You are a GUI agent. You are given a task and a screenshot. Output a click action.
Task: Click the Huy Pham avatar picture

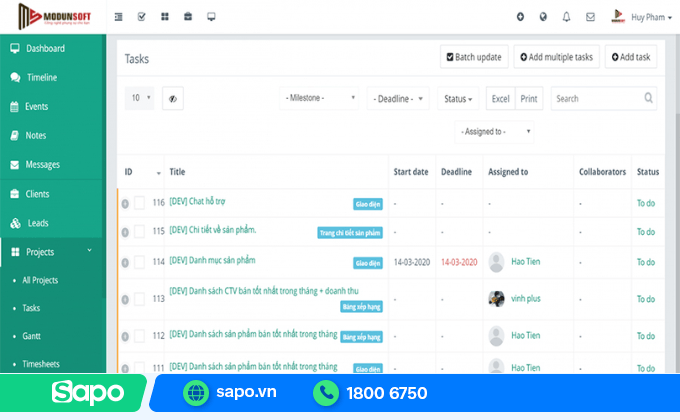tap(618, 16)
